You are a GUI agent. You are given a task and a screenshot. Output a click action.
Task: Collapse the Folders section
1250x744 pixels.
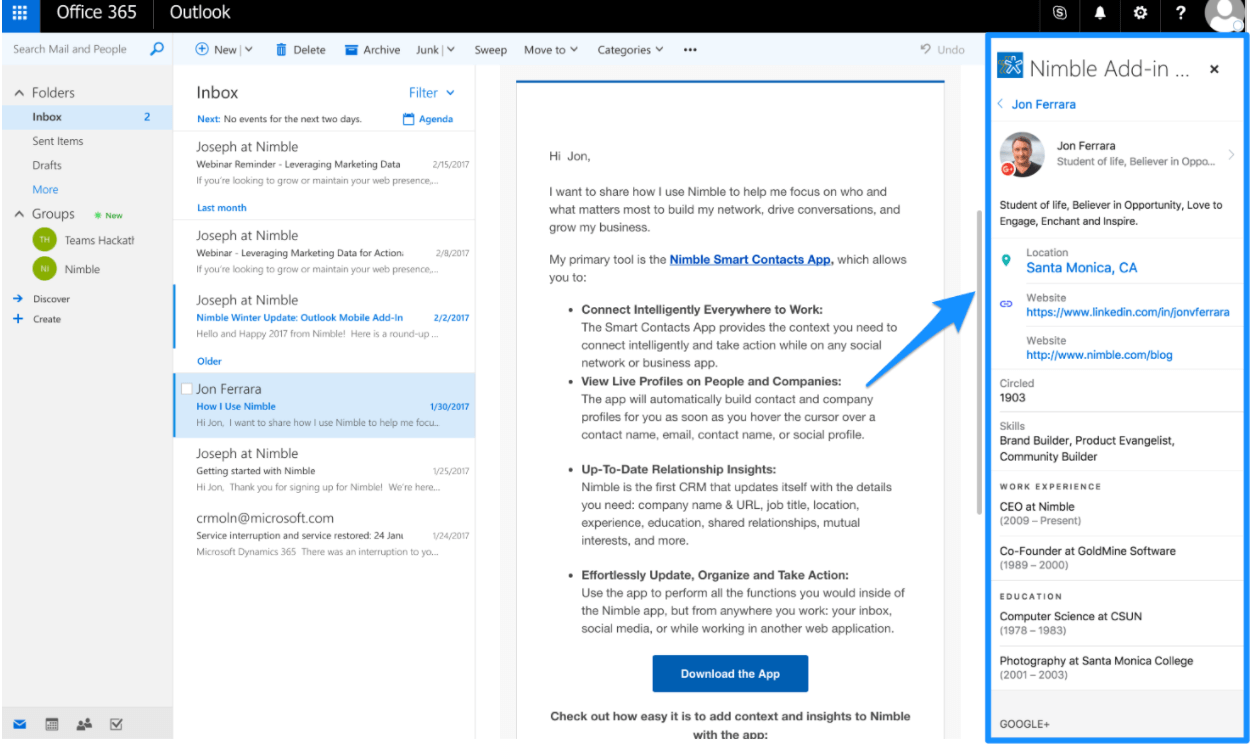19,93
